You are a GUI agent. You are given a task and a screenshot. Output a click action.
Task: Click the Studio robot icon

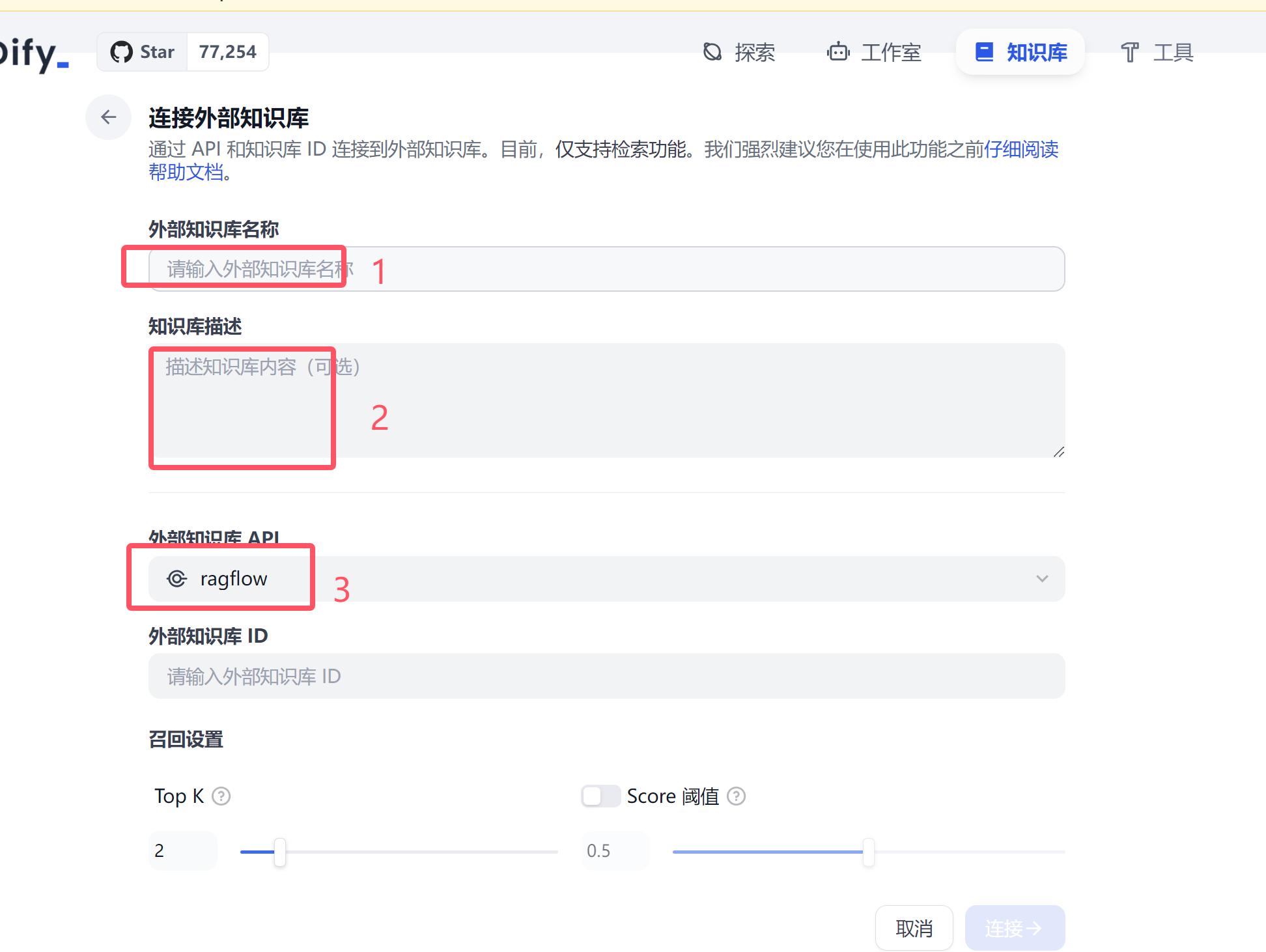click(838, 52)
